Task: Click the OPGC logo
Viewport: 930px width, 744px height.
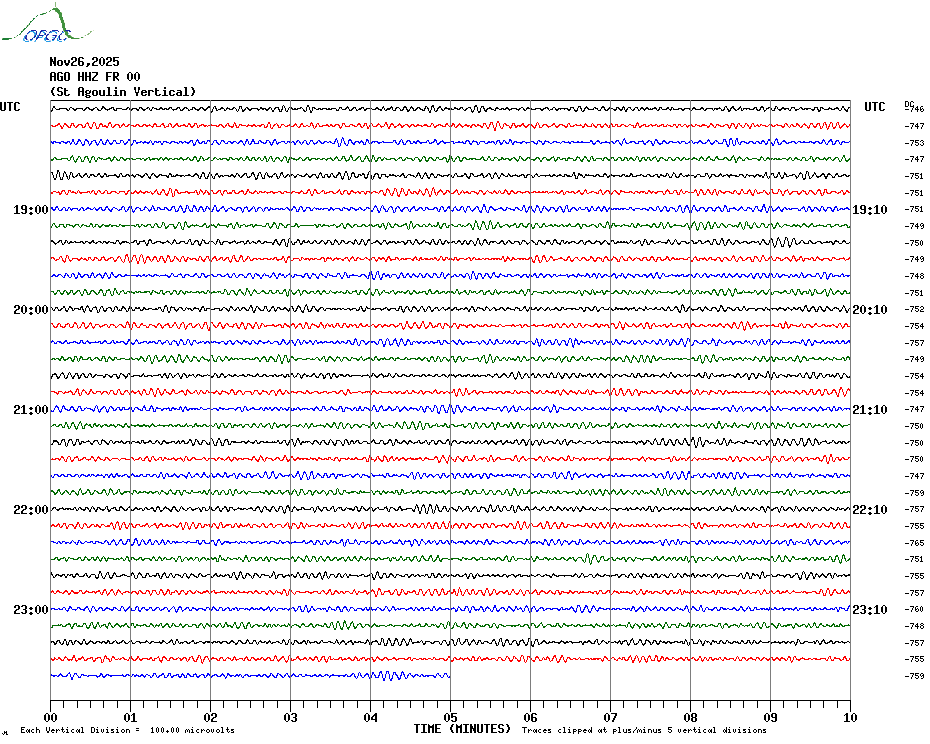Action: [x=46, y=24]
